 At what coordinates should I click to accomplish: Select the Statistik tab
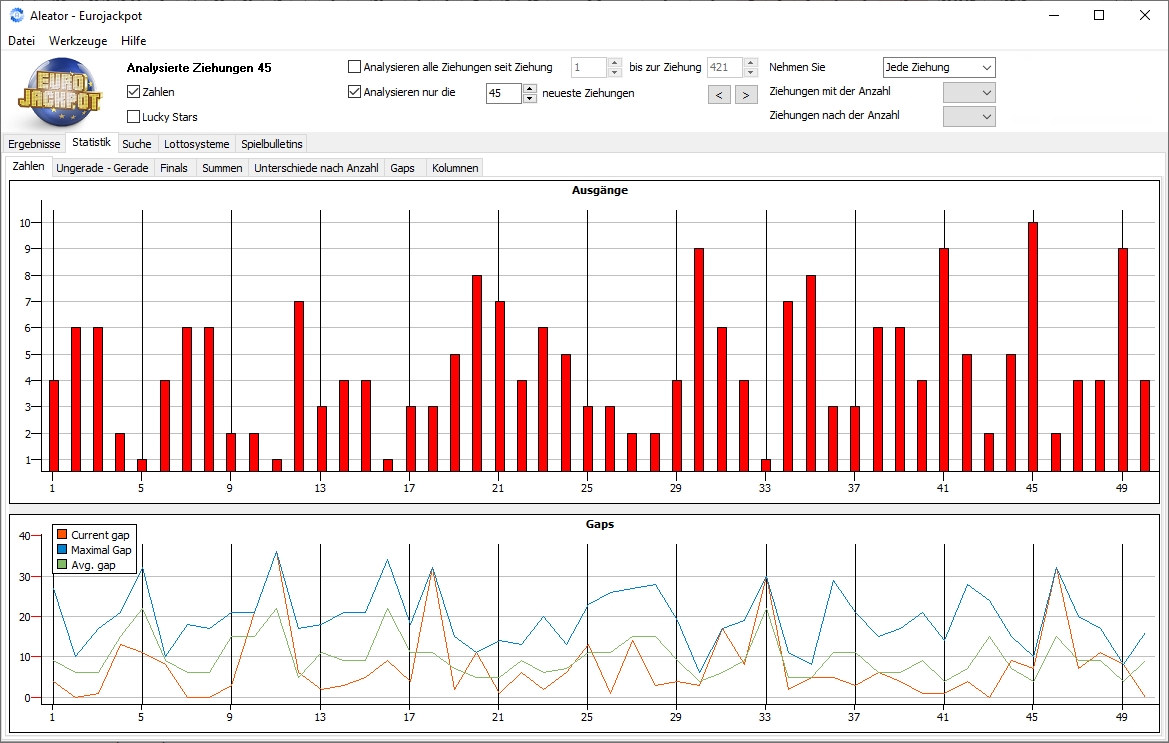(x=92, y=142)
